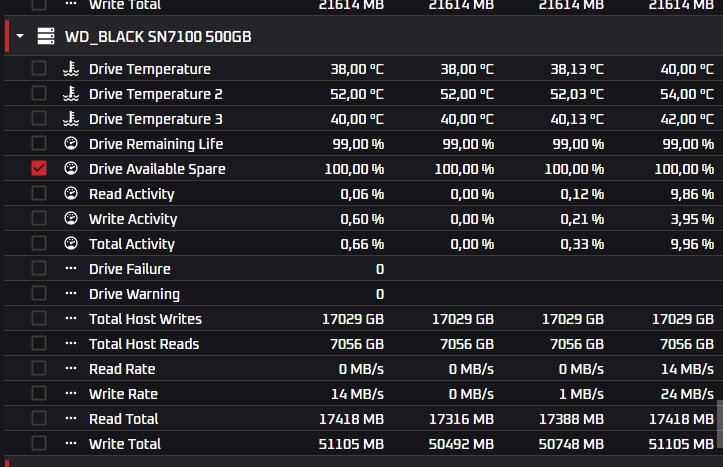
Task: Click the dots icon for Drive Failure
Action: click(71, 268)
